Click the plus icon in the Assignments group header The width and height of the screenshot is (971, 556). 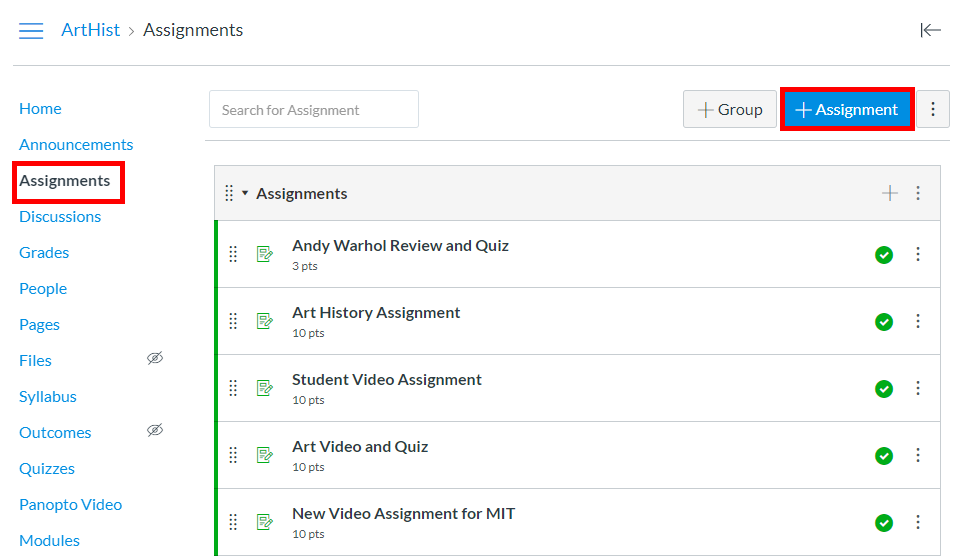(889, 193)
